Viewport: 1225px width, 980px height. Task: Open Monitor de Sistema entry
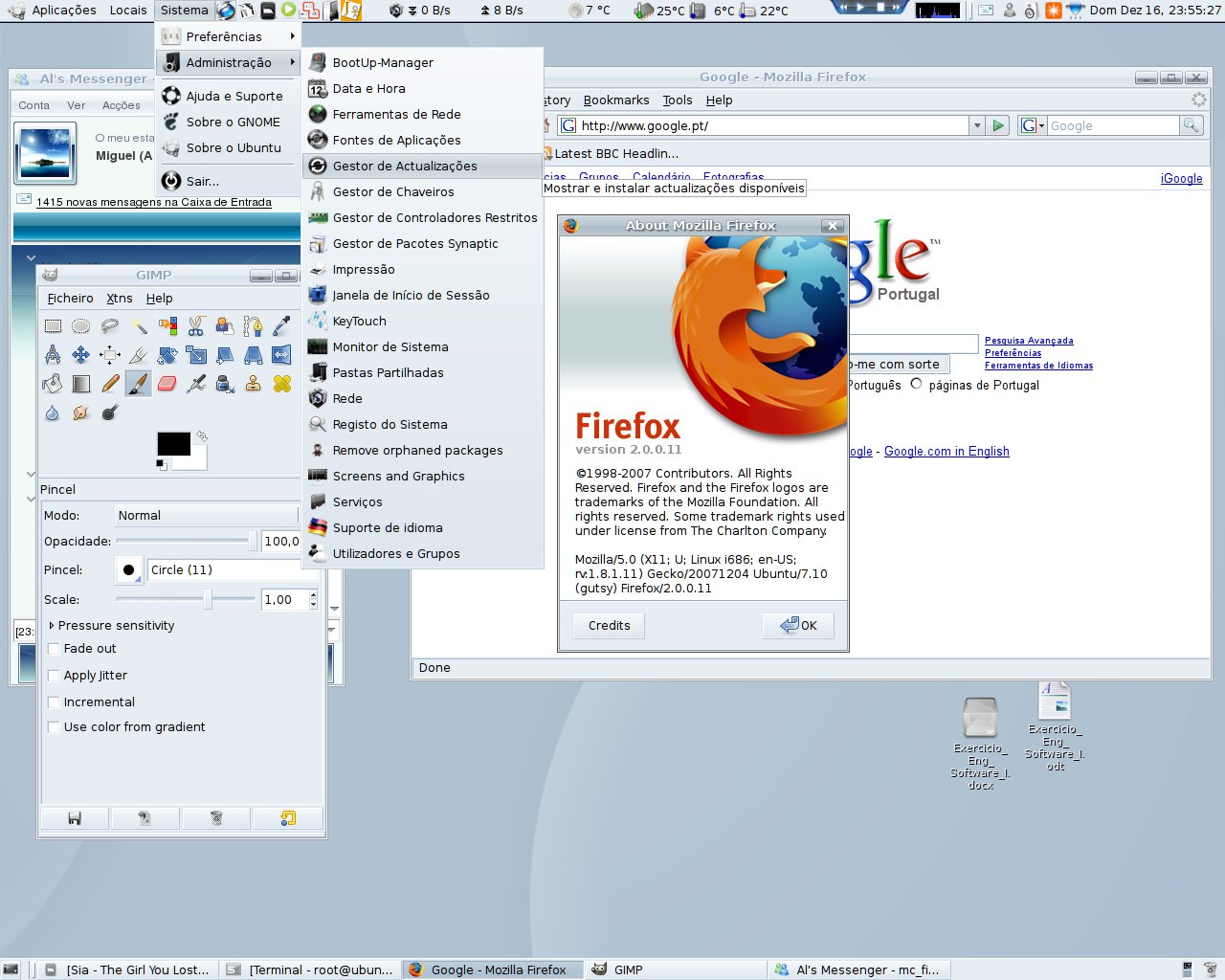[422, 346]
